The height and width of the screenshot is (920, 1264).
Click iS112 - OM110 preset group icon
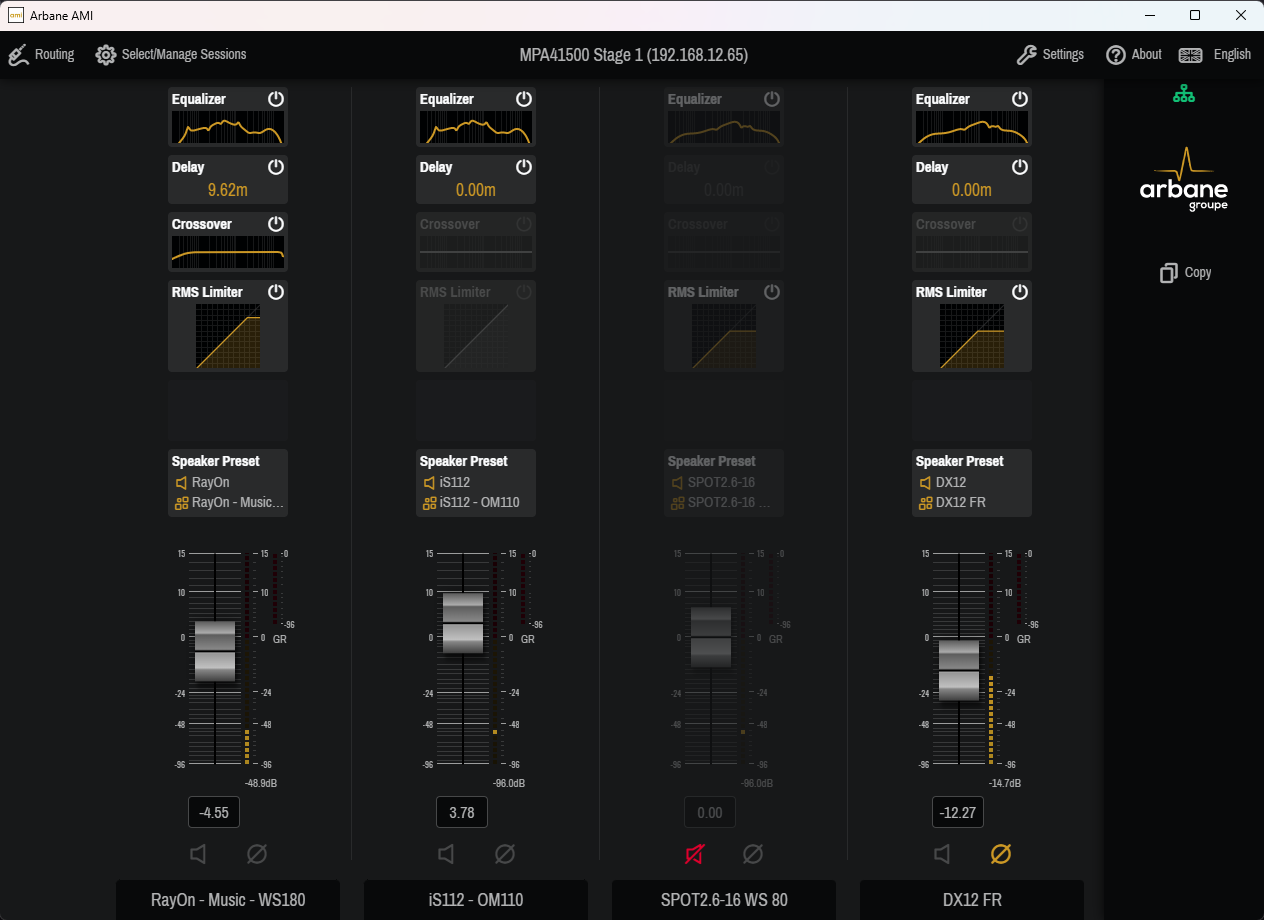point(429,503)
